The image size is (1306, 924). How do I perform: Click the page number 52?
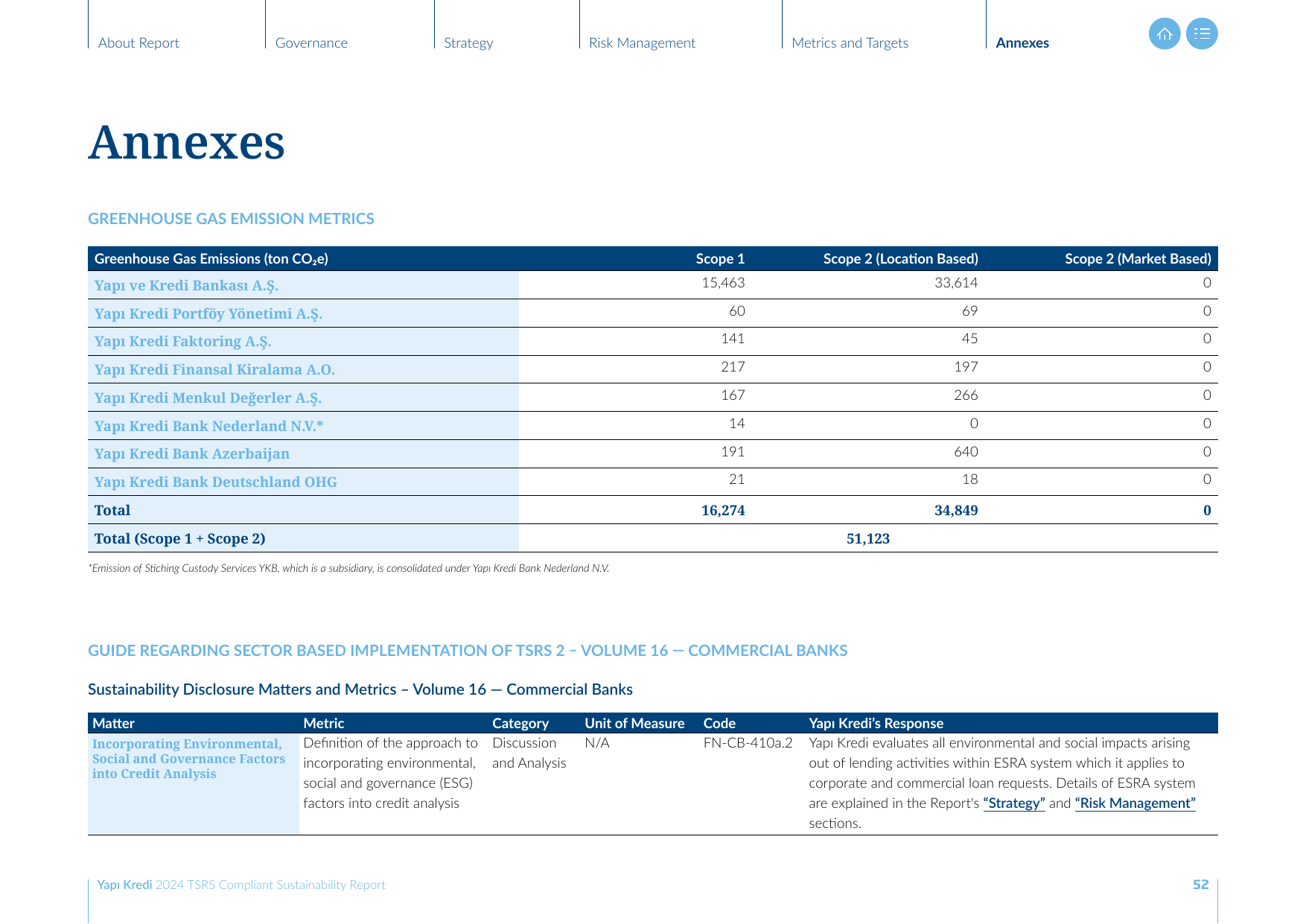(x=1201, y=885)
